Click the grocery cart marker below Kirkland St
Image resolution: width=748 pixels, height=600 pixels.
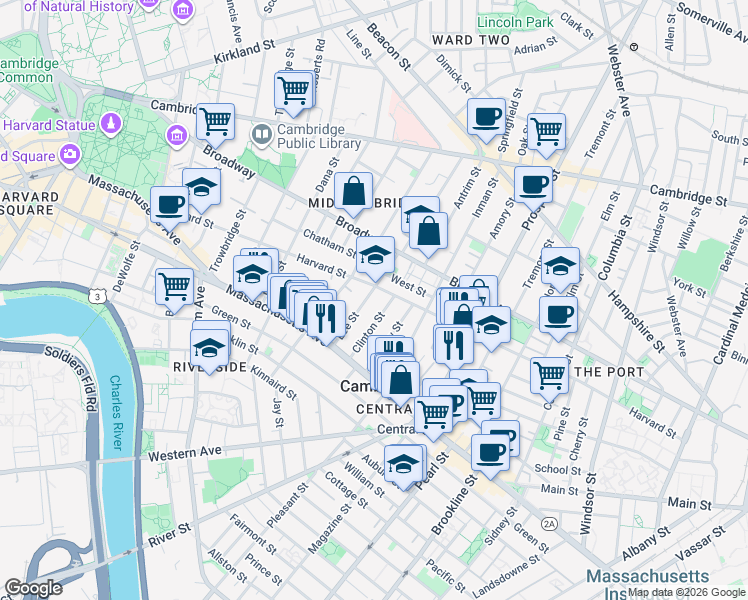pyautogui.click(x=293, y=91)
